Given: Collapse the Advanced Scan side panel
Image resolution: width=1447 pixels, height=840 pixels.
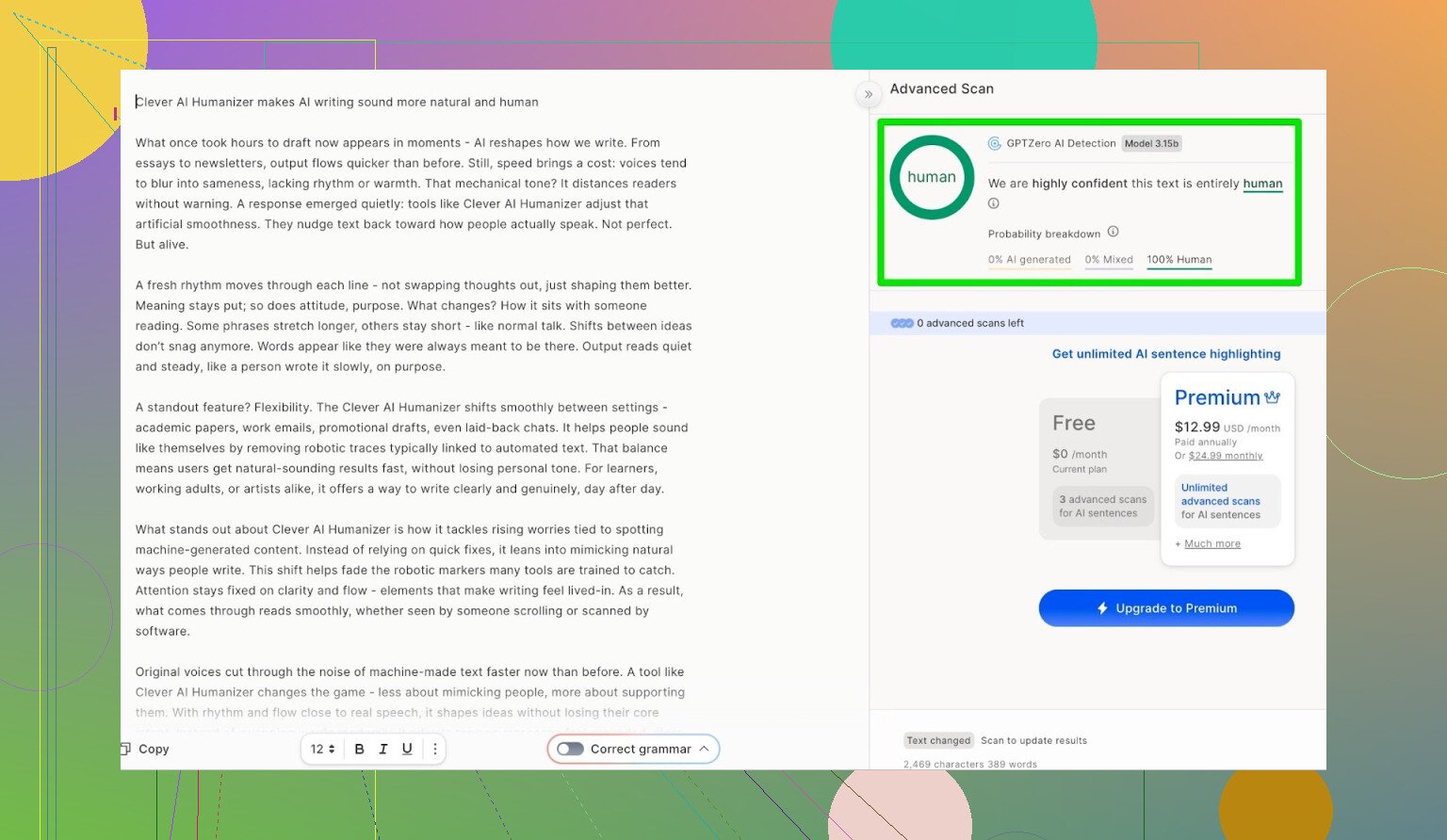Looking at the screenshot, I should tap(869, 94).
